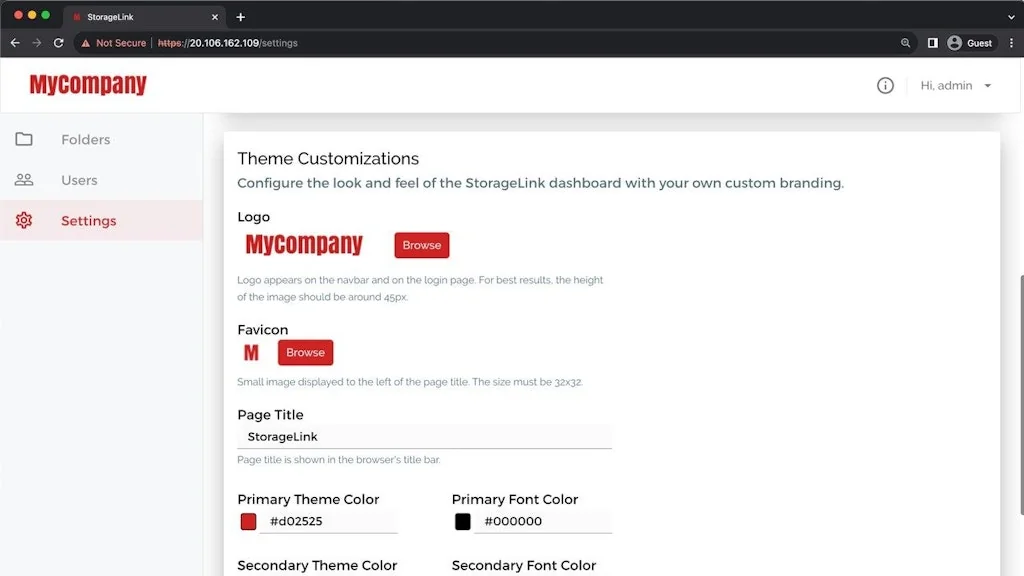The image size is (1024, 576).
Task: Click the Not Secure warning label
Action: click(x=111, y=43)
